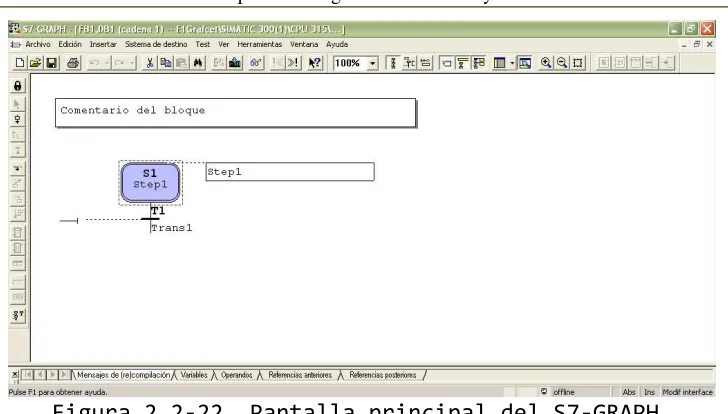Pick the selection arrow in left toolbar
Screen dimensions: 728x414
click(x=18, y=104)
